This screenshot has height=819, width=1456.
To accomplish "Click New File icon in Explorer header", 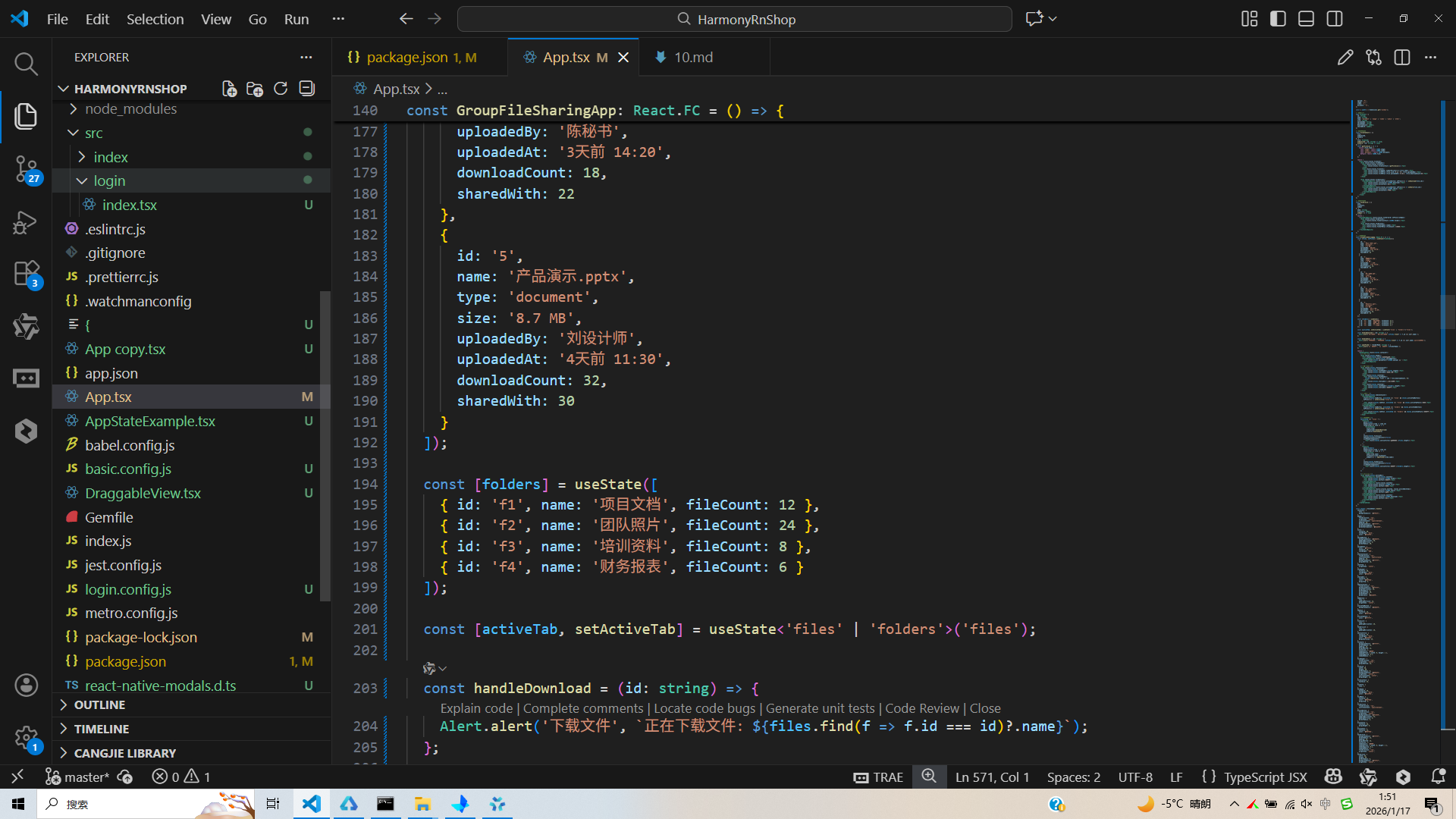I will tap(229, 89).
